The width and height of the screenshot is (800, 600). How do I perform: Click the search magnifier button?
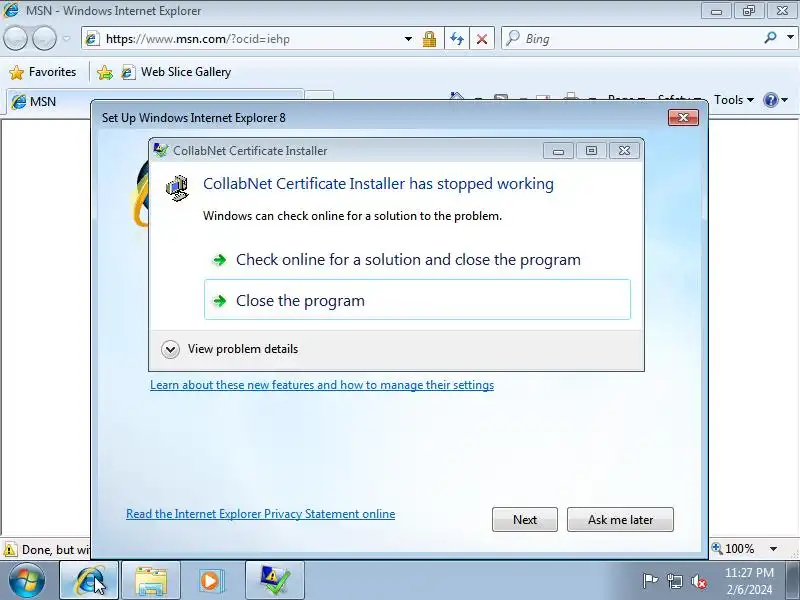click(x=770, y=38)
